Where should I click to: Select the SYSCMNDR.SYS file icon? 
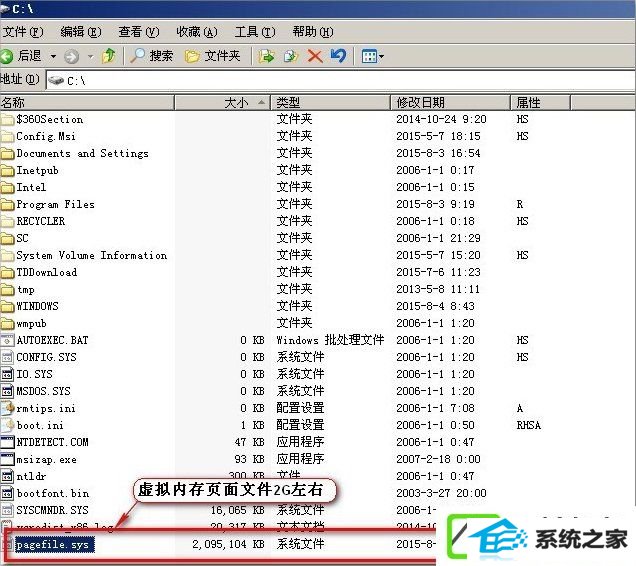coord(7,510)
